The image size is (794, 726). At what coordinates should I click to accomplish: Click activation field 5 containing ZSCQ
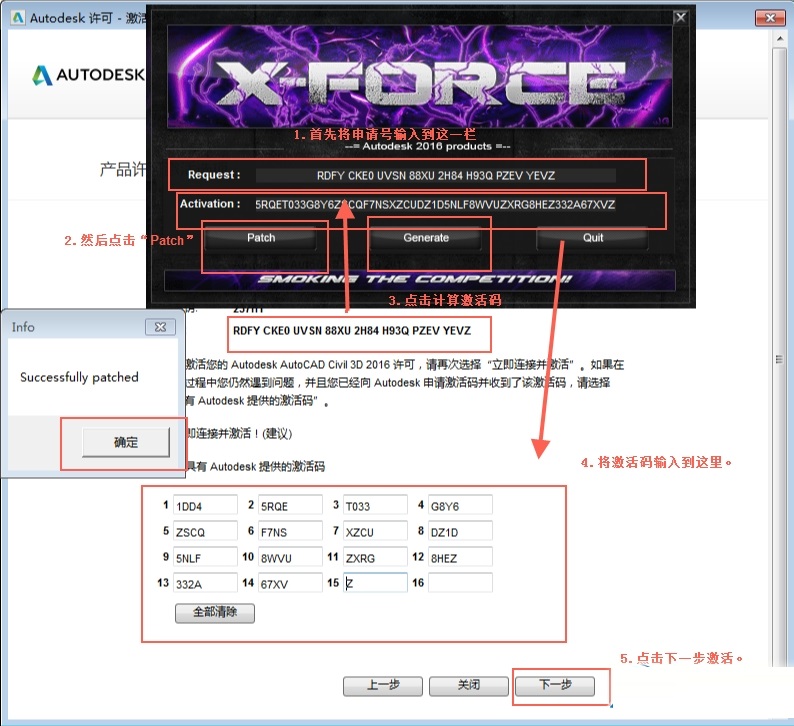(205, 532)
